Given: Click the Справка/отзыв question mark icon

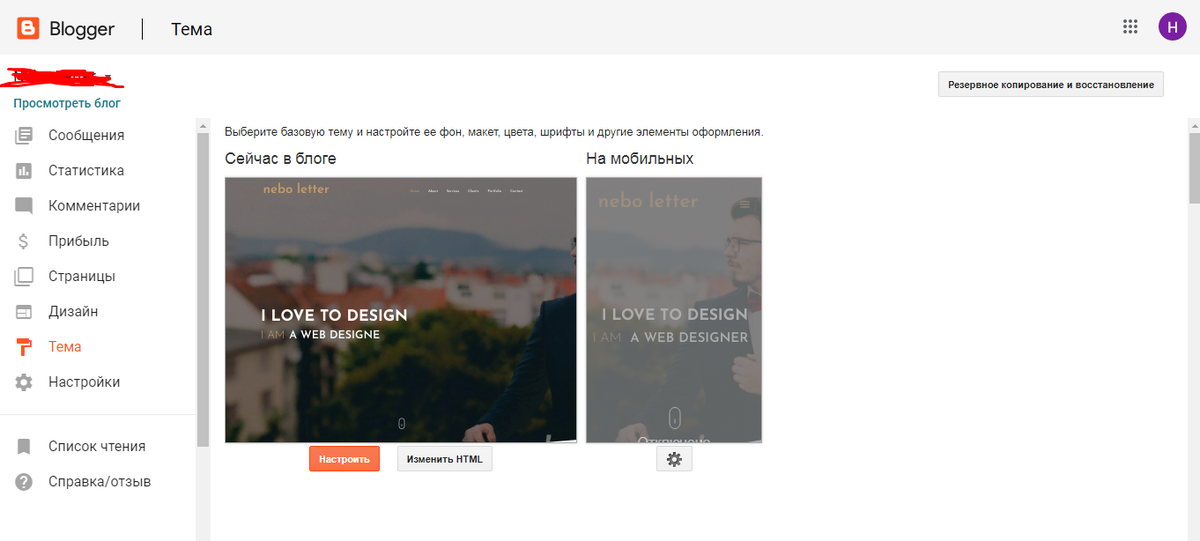Looking at the screenshot, I should point(24,482).
